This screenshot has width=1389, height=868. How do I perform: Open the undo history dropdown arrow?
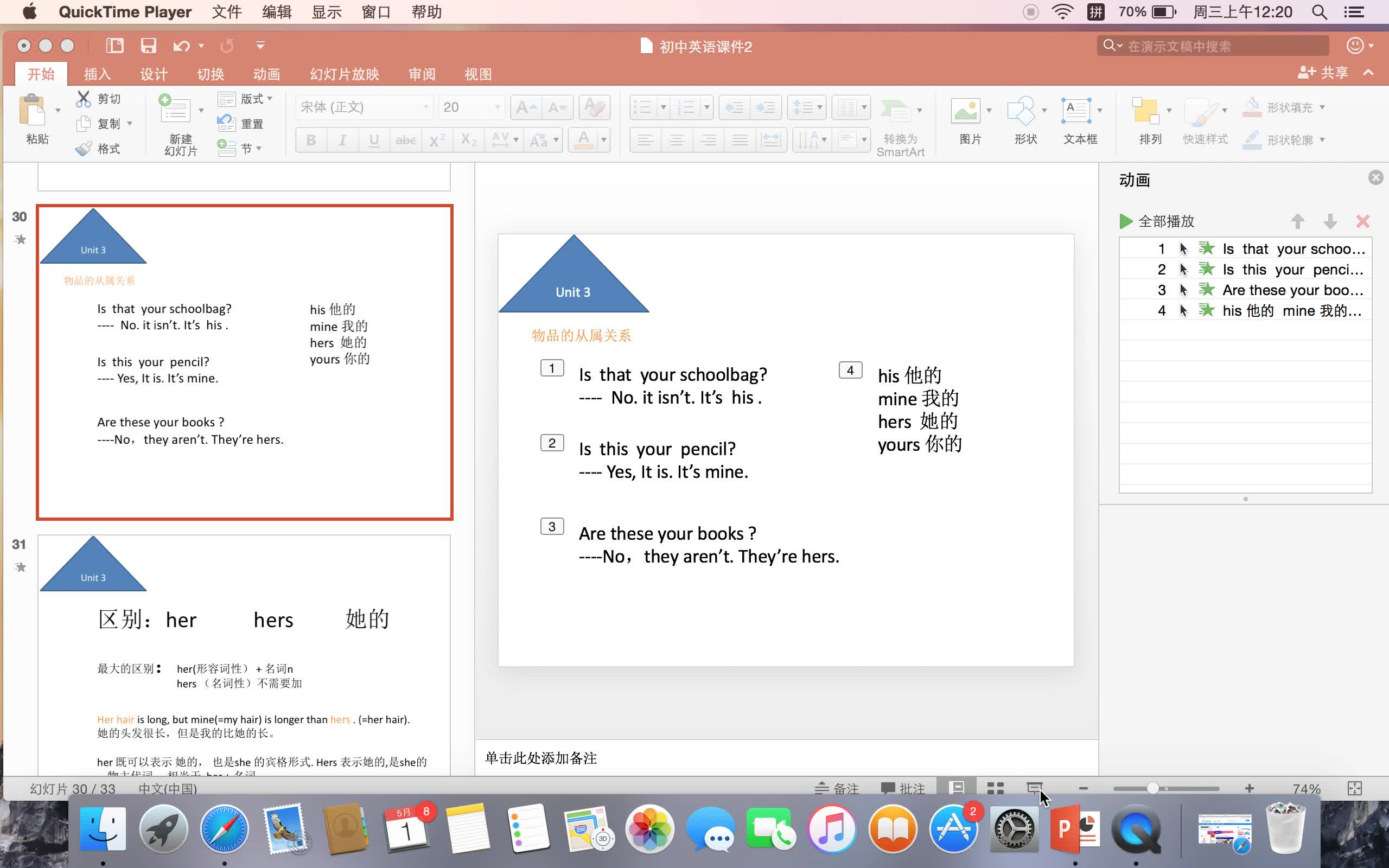(201, 46)
